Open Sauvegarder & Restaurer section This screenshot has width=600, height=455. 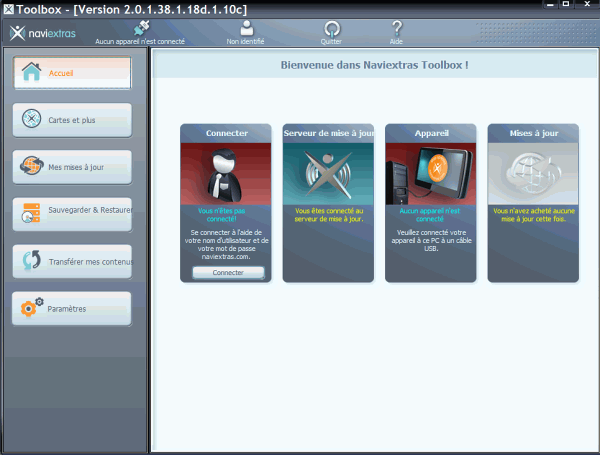point(72,214)
